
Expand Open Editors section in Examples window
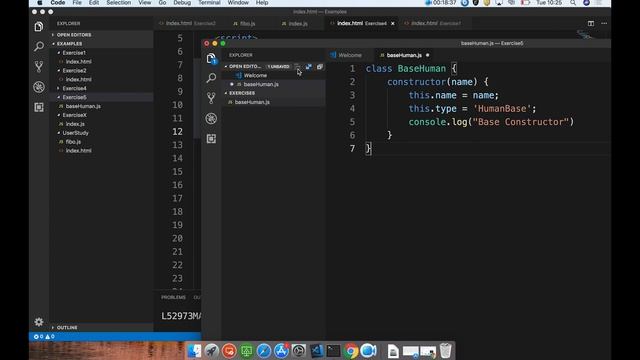pos(53,35)
